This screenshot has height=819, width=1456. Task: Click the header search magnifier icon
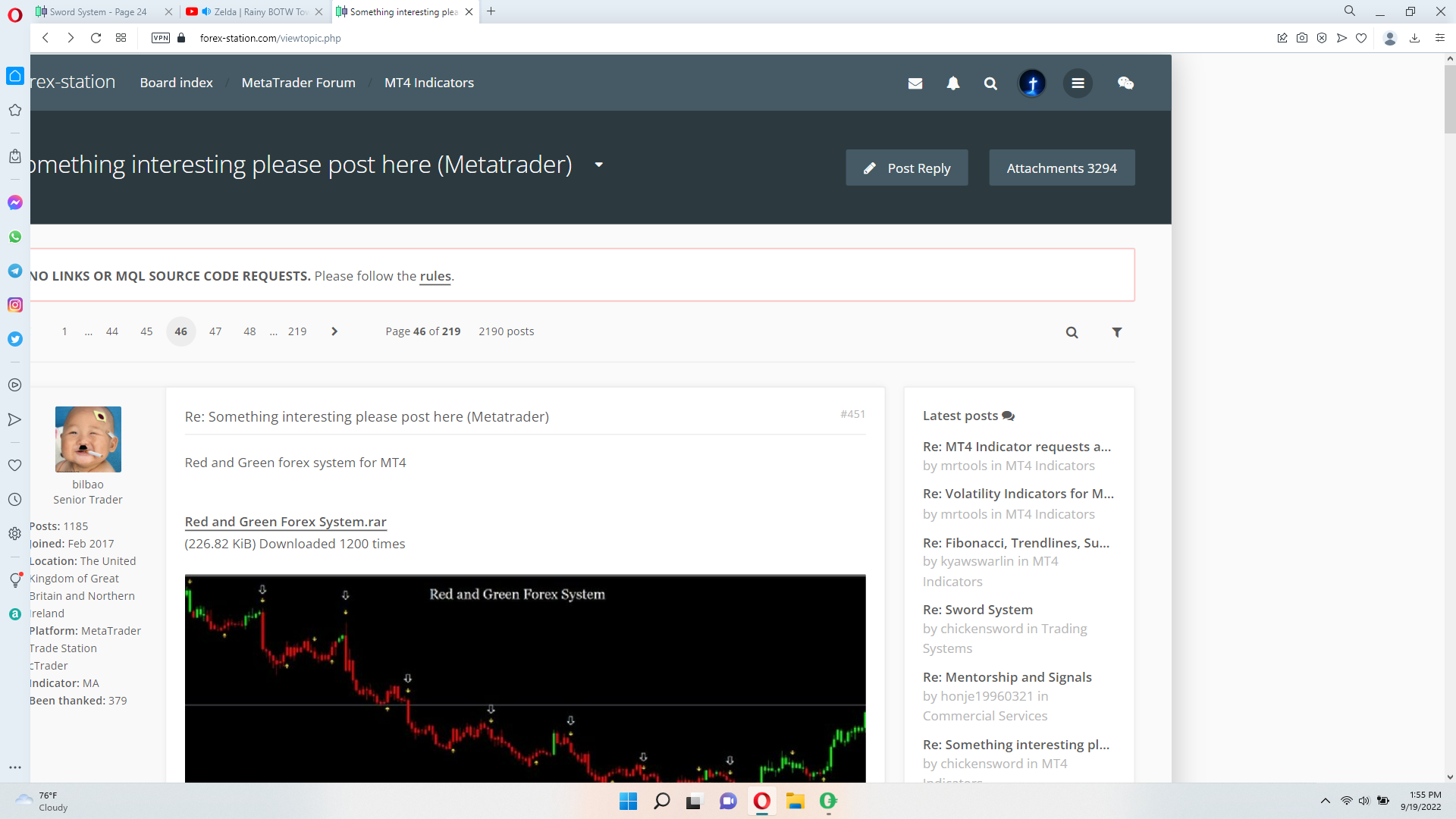990,83
